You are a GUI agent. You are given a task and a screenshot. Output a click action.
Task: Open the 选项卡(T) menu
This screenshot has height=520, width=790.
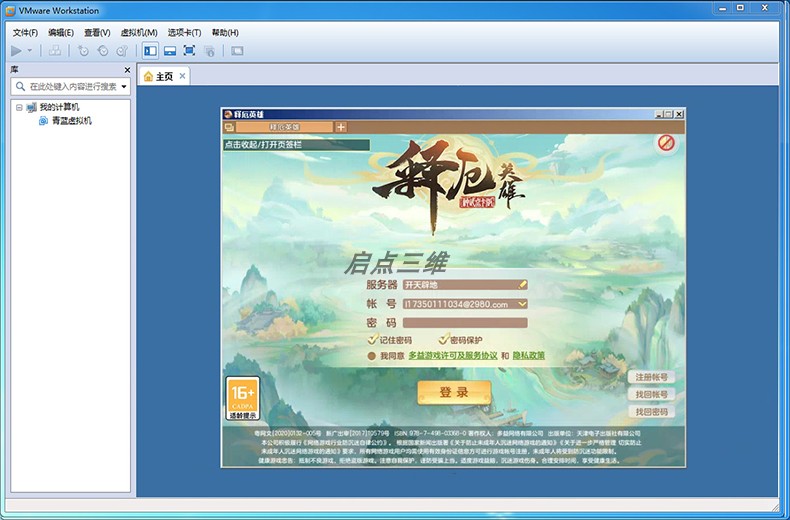click(x=184, y=33)
